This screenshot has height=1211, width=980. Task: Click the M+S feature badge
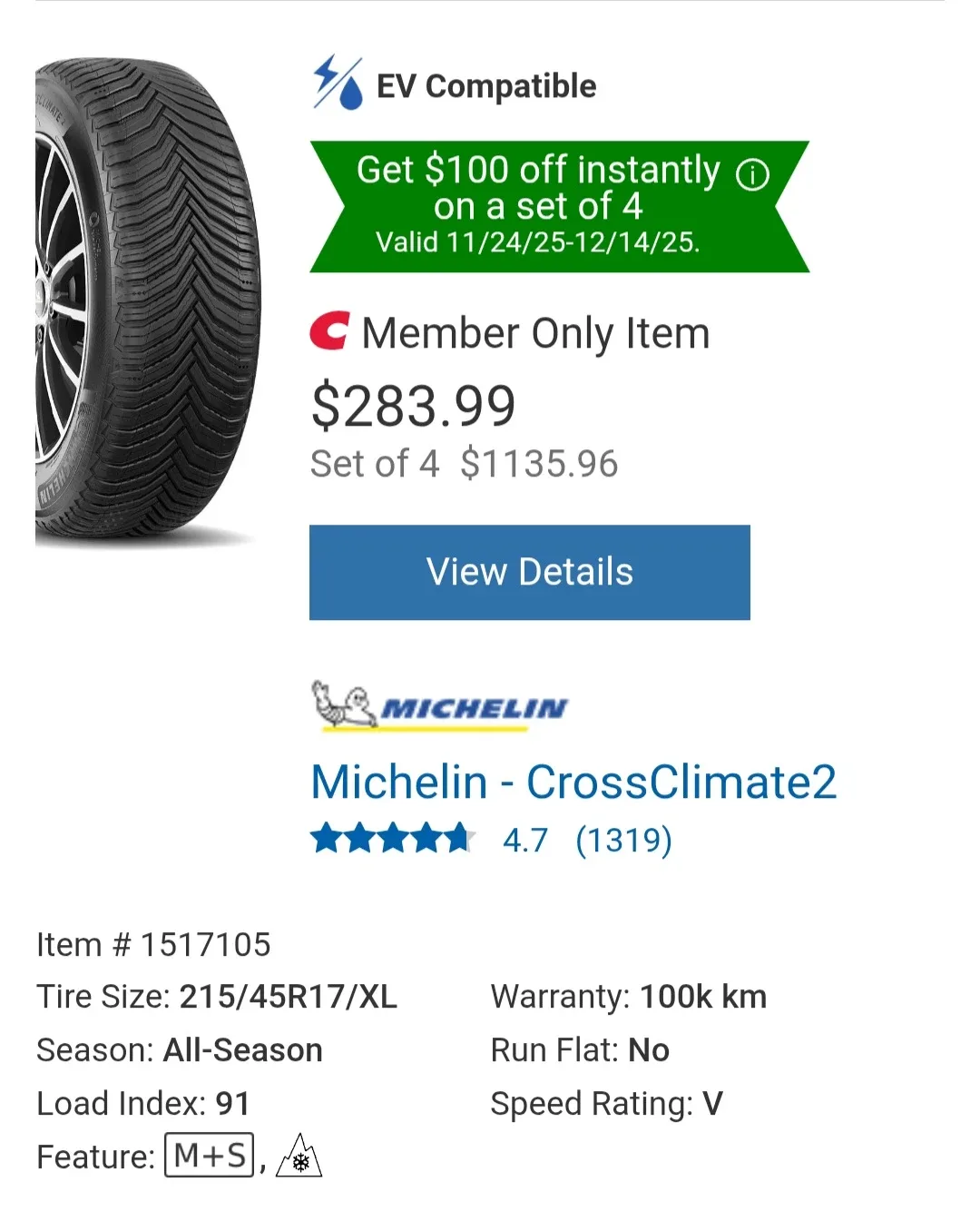208,1155
